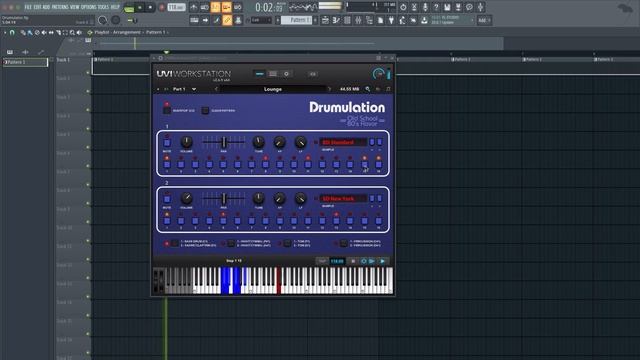Open the Line snap dropdown

[261, 20]
